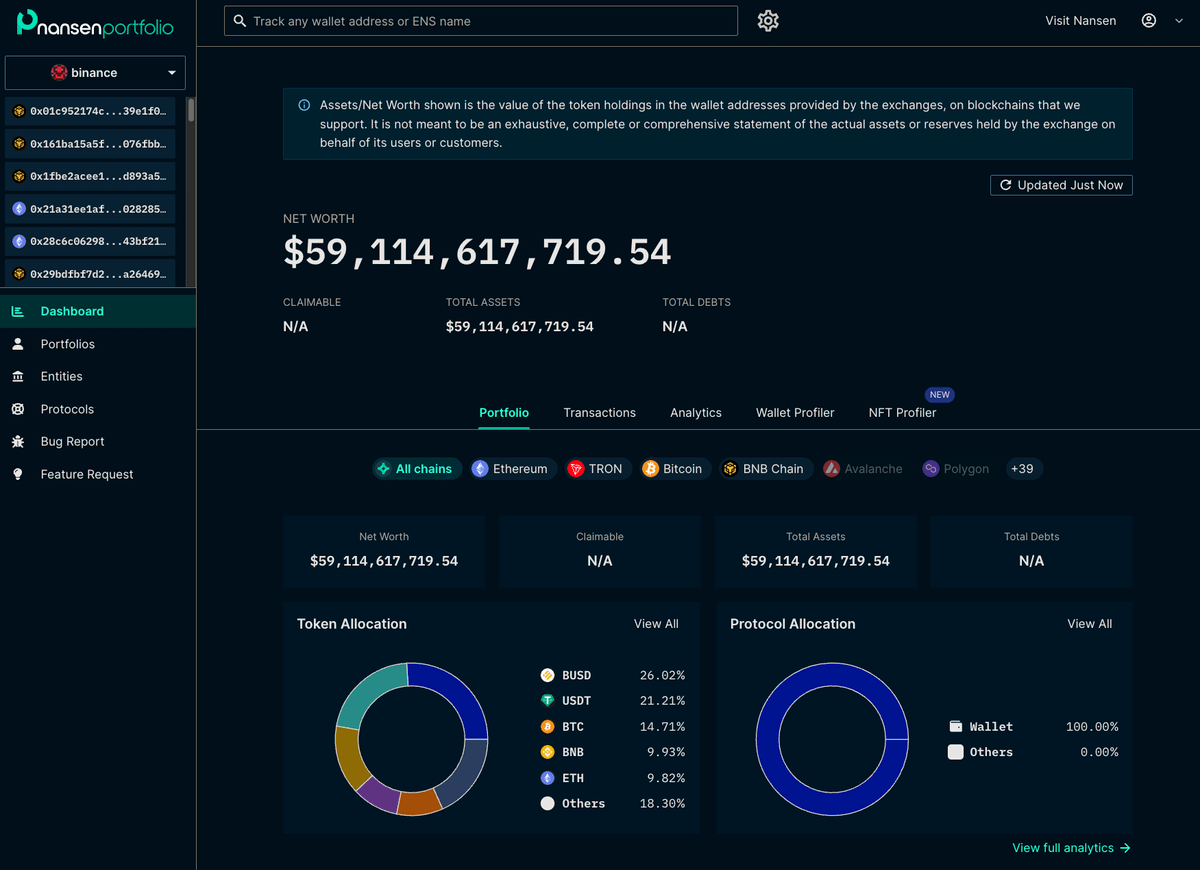Open Bug Report from sidebar

[72, 442]
